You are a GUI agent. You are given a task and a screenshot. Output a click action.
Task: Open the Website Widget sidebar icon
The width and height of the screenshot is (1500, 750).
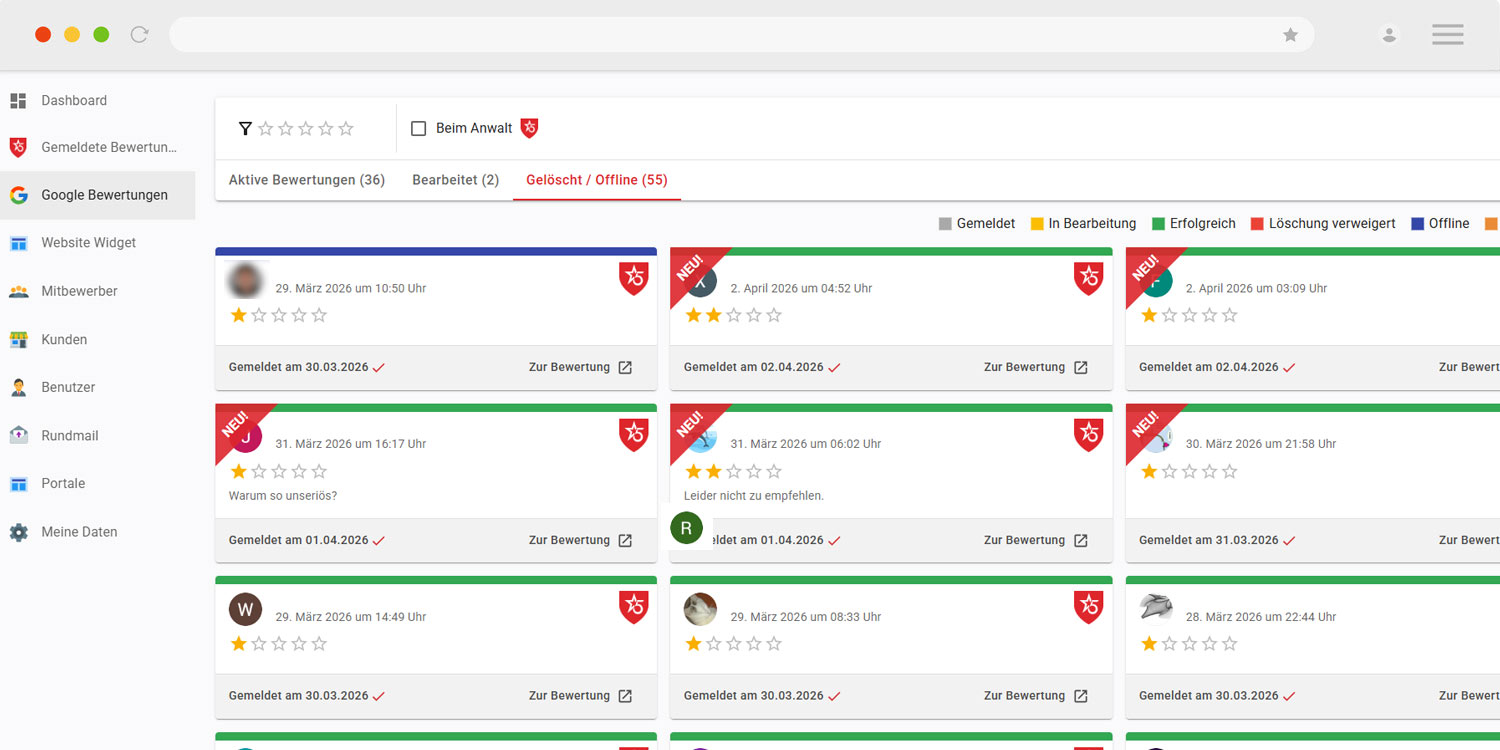tap(18, 243)
